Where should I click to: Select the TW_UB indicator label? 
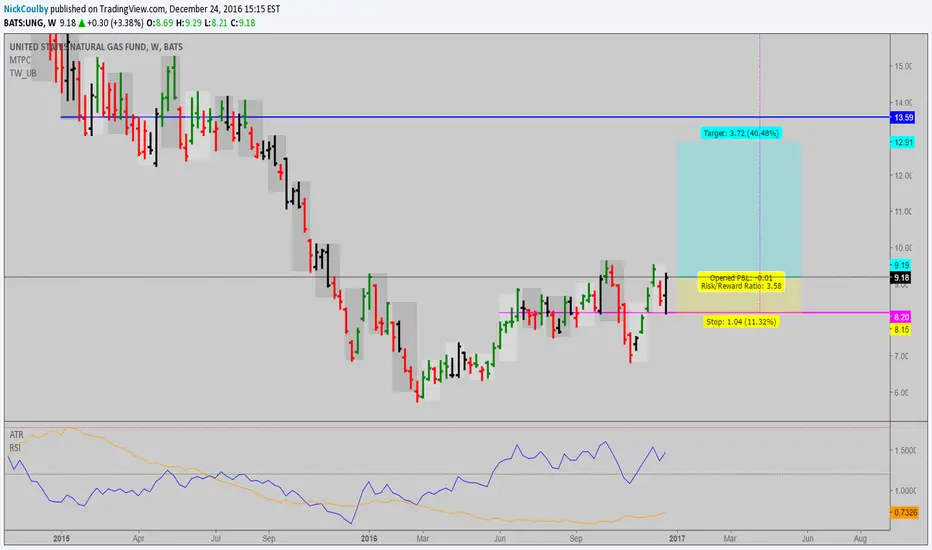point(23,73)
